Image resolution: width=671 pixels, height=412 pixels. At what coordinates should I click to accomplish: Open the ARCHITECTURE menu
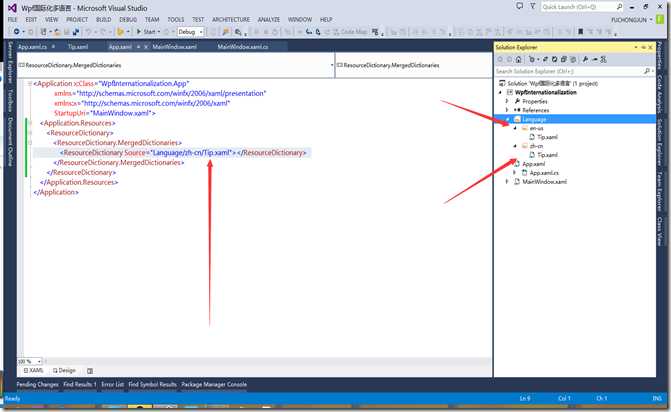coord(231,20)
